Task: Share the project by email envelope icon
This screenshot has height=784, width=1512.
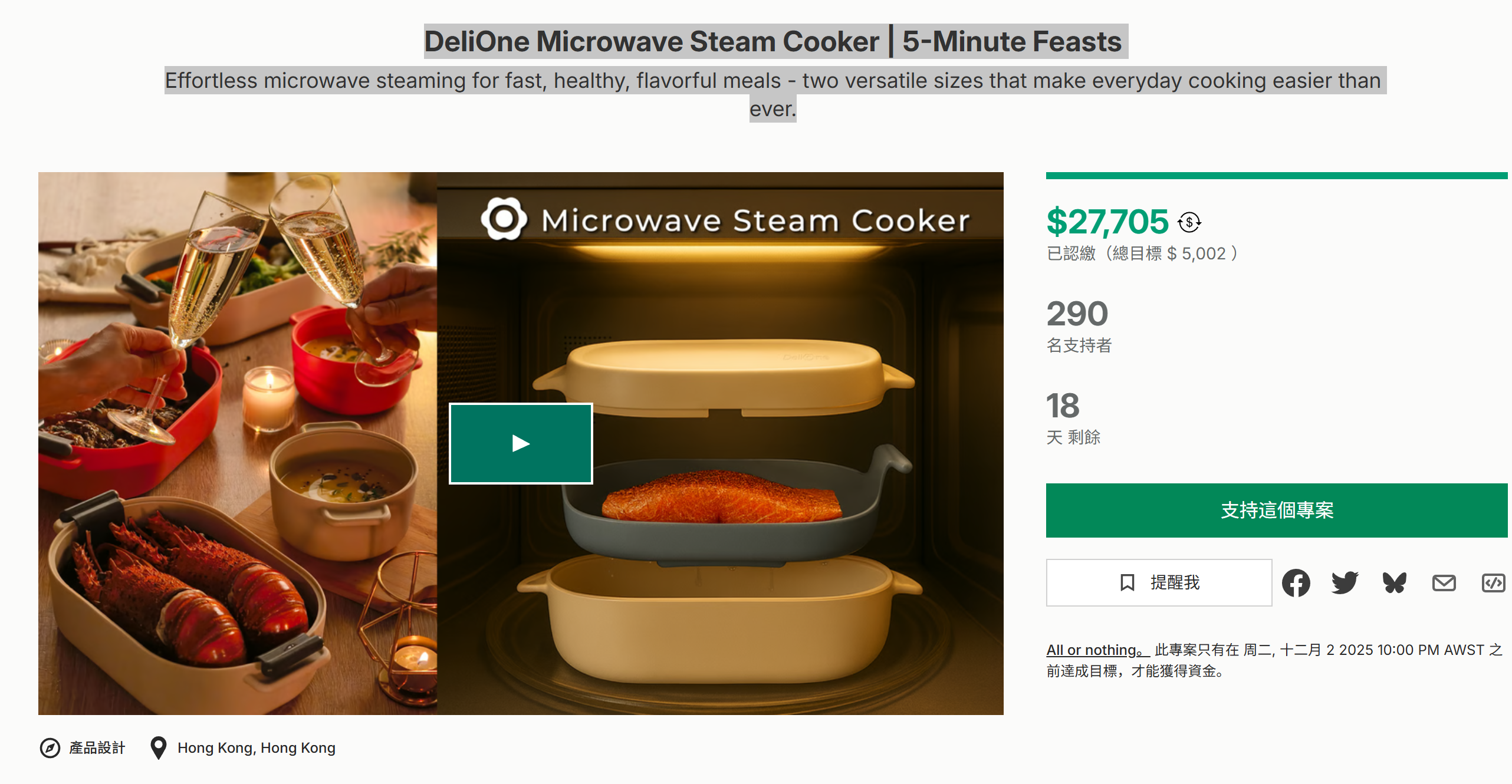Action: pyautogui.click(x=1444, y=583)
